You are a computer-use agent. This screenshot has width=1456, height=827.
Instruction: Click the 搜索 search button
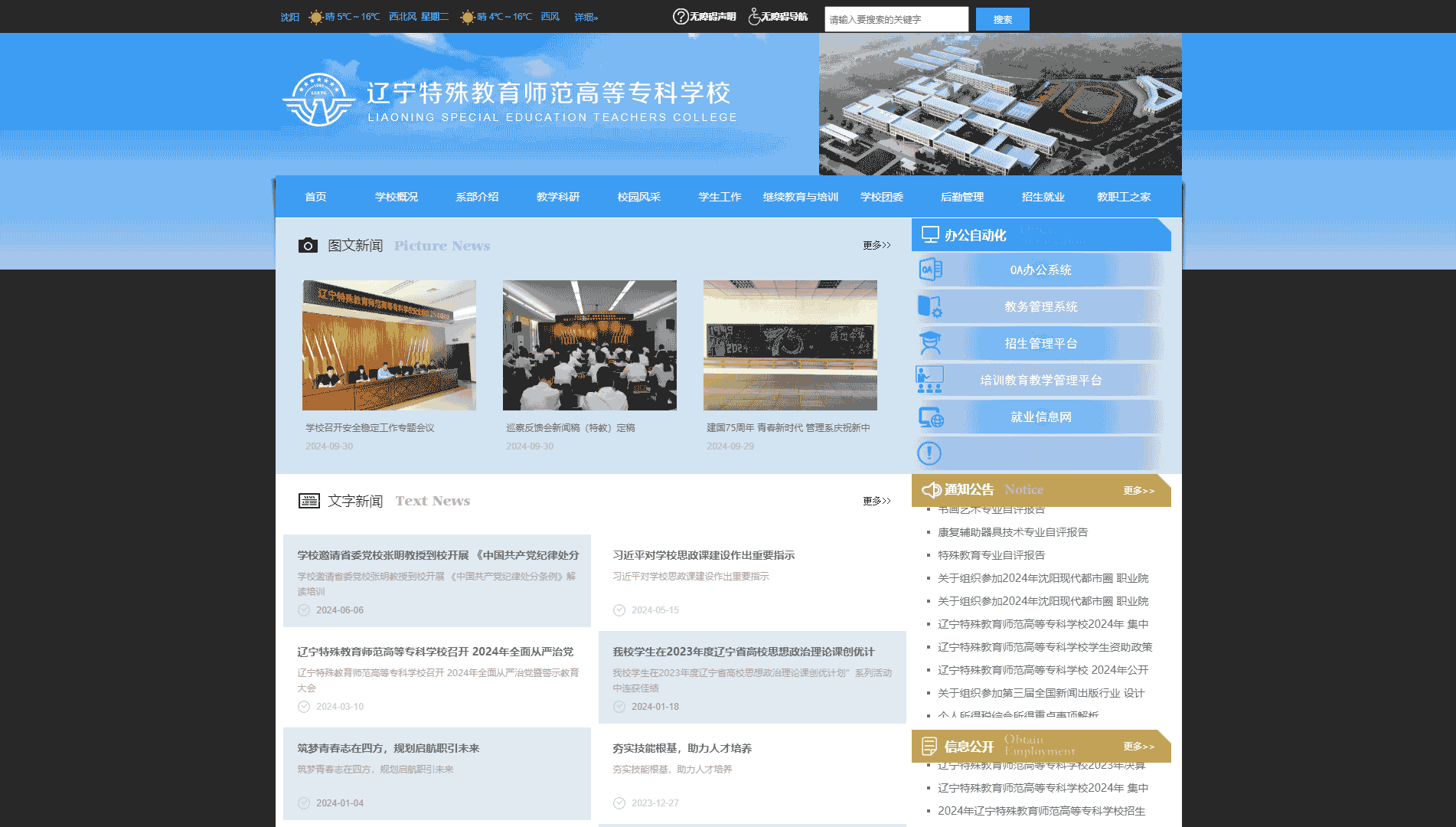pyautogui.click(x=1003, y=19)
